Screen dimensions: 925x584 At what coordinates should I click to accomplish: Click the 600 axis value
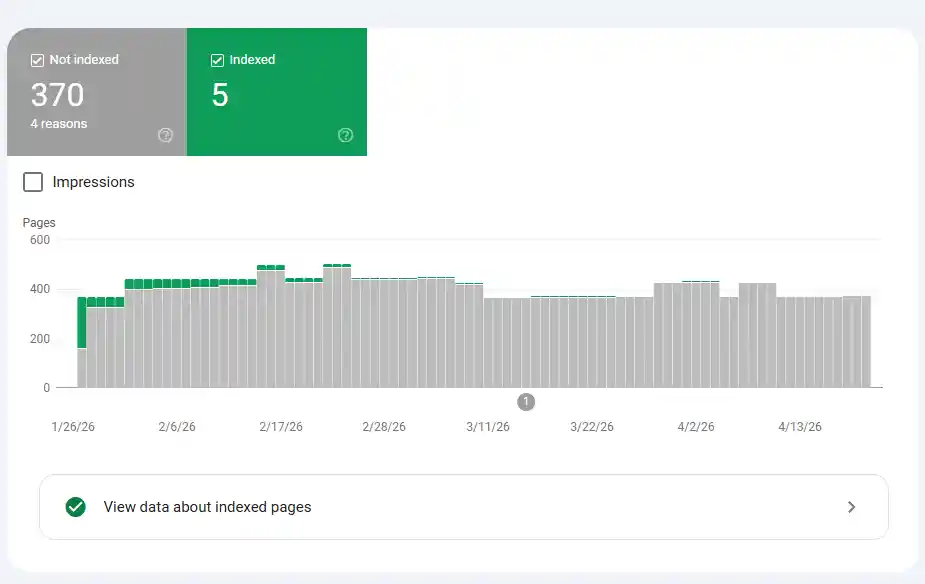(40, 240)
